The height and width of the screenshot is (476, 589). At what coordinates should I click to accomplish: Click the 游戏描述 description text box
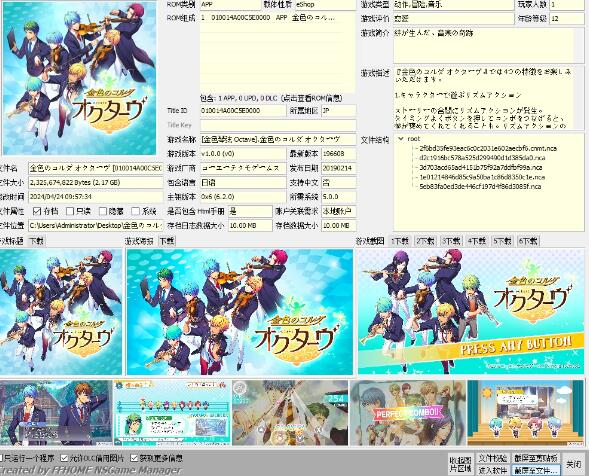click(x=488, y=98)
